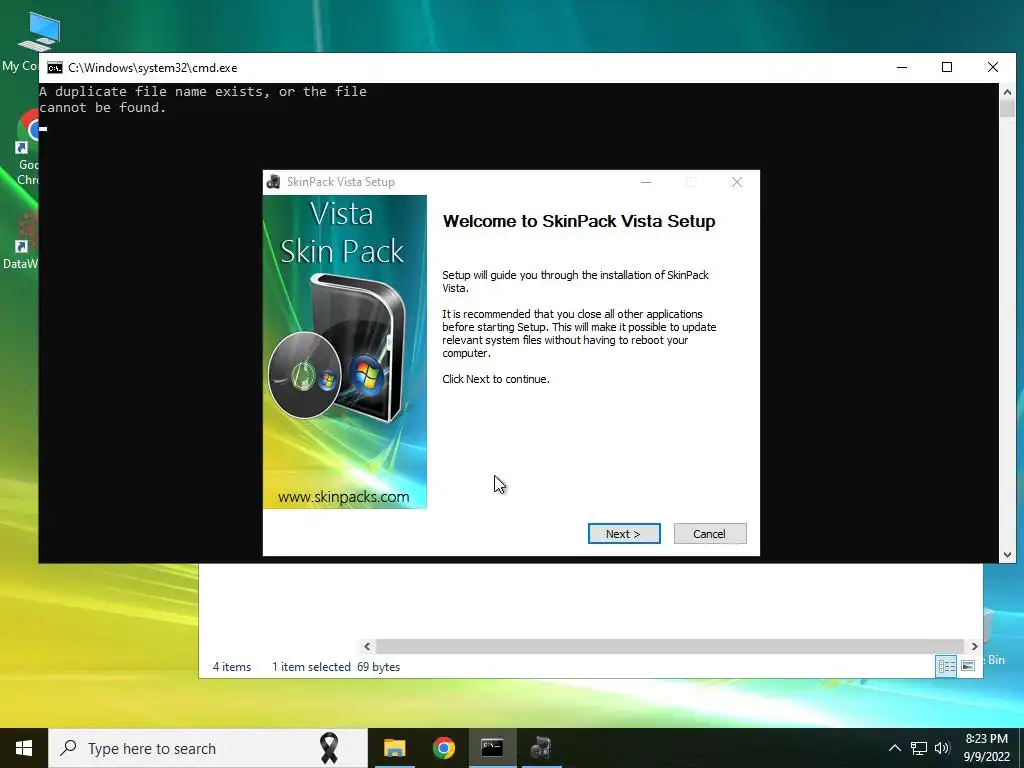
Task: Select the cmd.exe taskbar button
Action: (x=492, y=748)
